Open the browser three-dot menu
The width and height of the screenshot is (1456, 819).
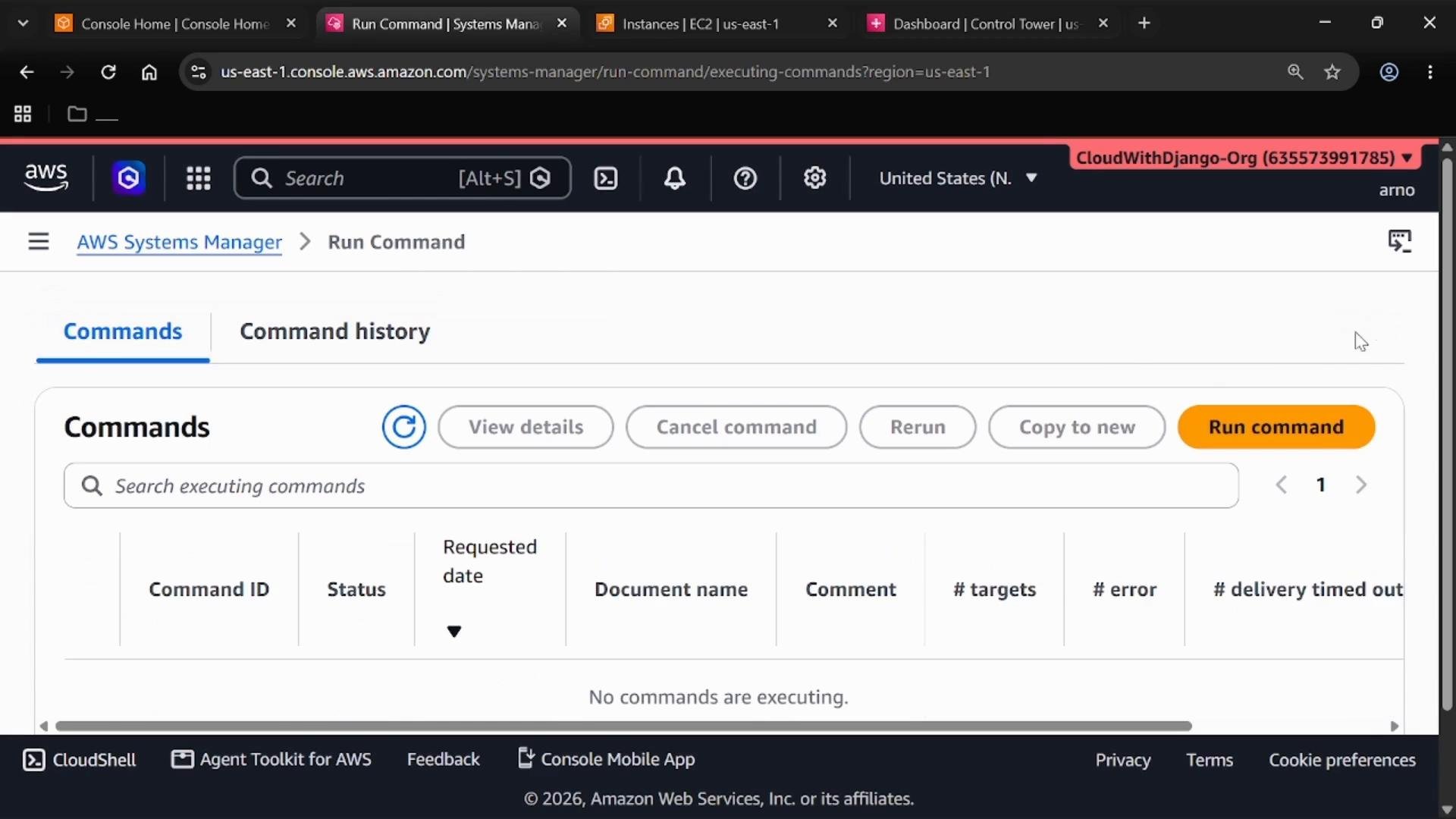(x=1430, y=72)
